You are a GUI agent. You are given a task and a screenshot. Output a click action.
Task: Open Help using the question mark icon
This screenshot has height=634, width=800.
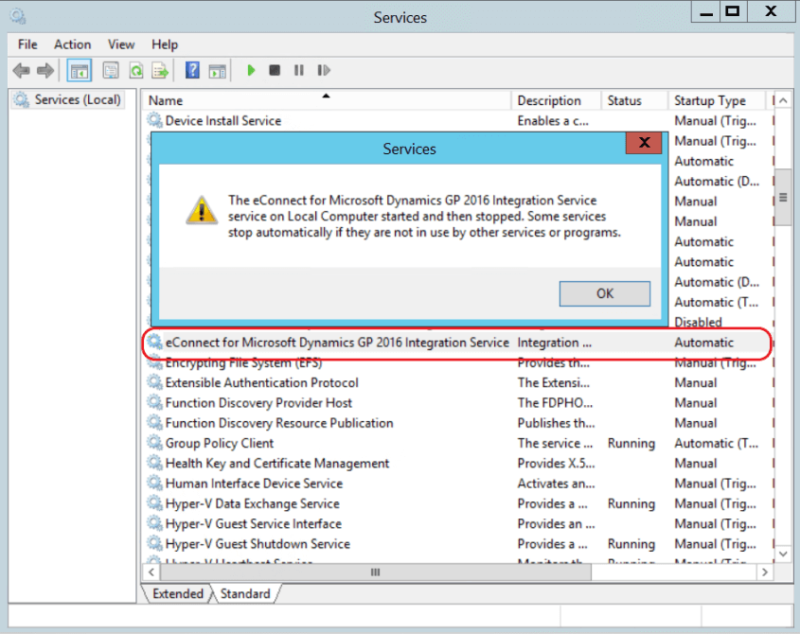(x=192, y=70)
